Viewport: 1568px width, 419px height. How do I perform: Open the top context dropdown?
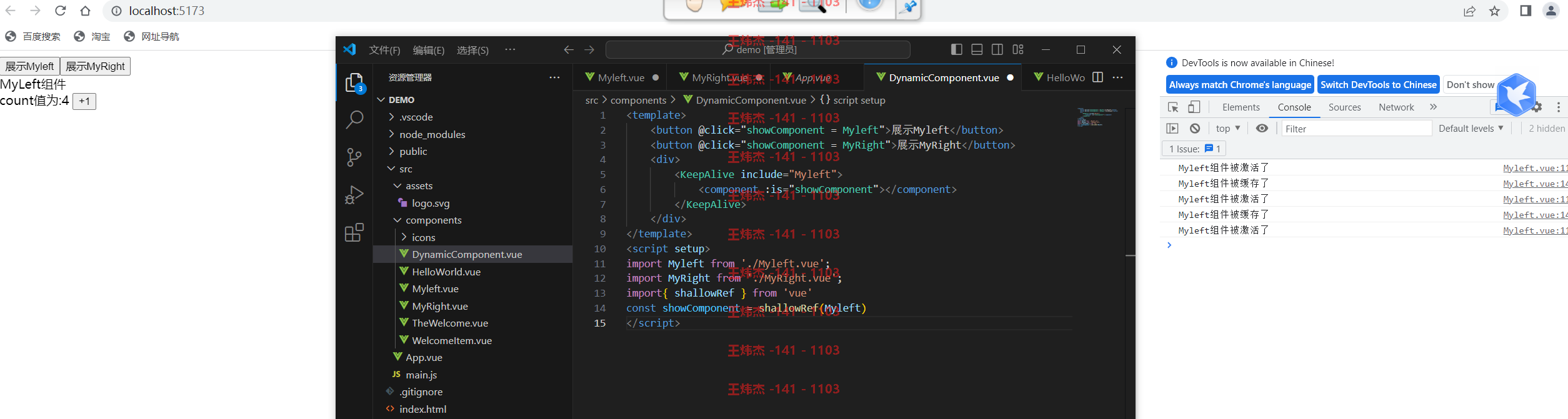pyautogui.click(x=1227, y=128)
